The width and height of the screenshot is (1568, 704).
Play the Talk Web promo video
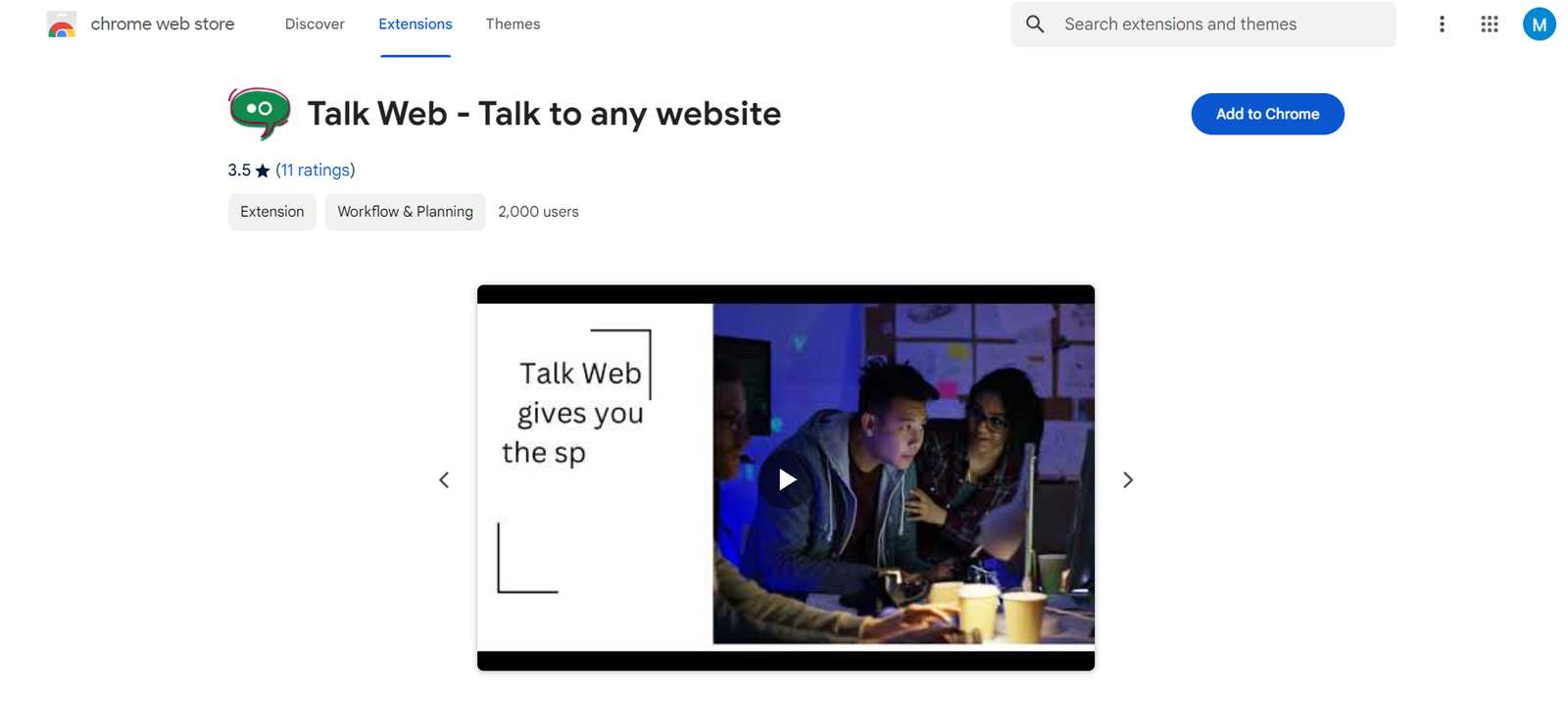pos(786,479)
